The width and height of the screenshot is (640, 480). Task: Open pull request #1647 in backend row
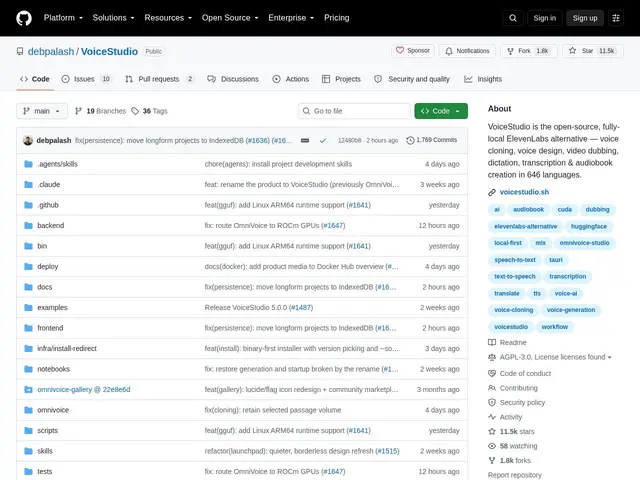(x=333, y=225)
